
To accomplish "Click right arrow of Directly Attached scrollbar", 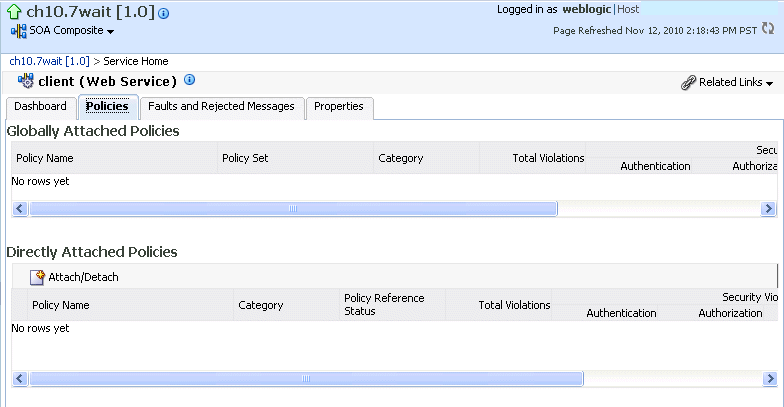I will pyautogui.click(x=770, y=378).
